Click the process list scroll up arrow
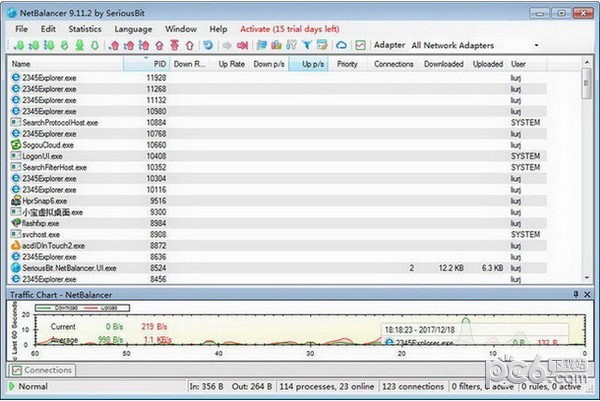The height and width of the screenshot is (401, 600). tap(586, 62)
